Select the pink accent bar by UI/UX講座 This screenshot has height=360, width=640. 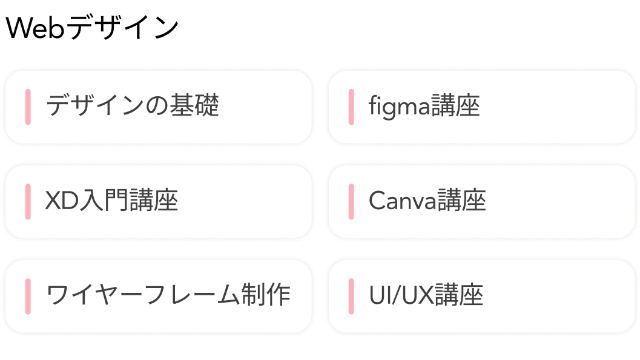click(x=351, y=296)
